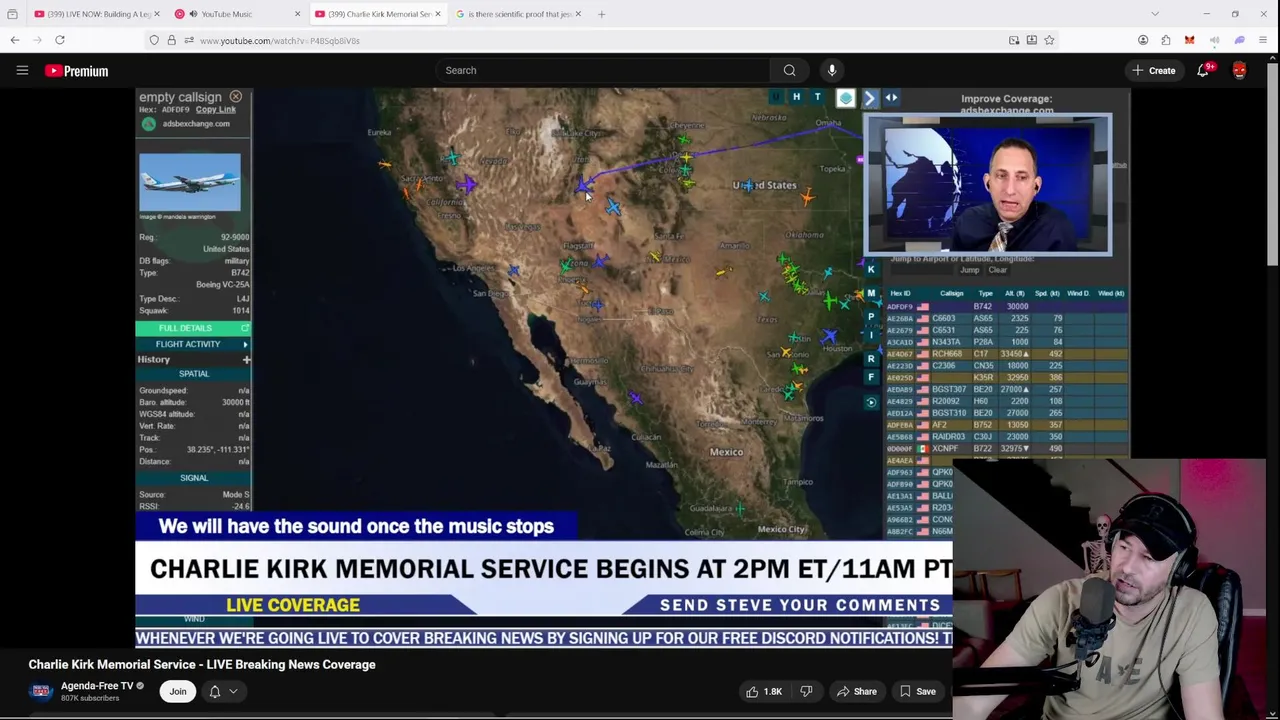
Task: Open the Firefox View tab icon
Action: pyautogui.click(x=12, y=14)
